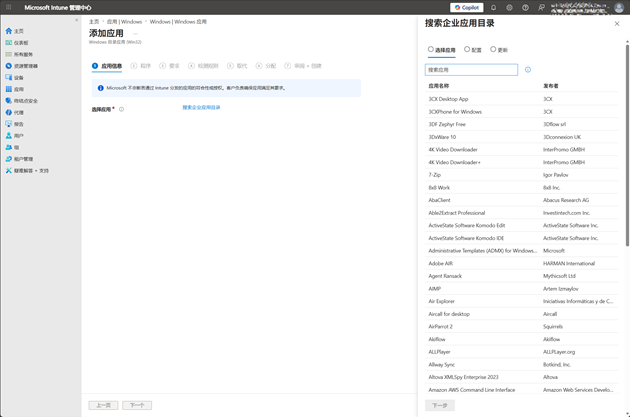The width and height of the screenshot is (630, 417).
Task: Select ActiveState Software Komodo IDE row
Action: coord(522,238)
